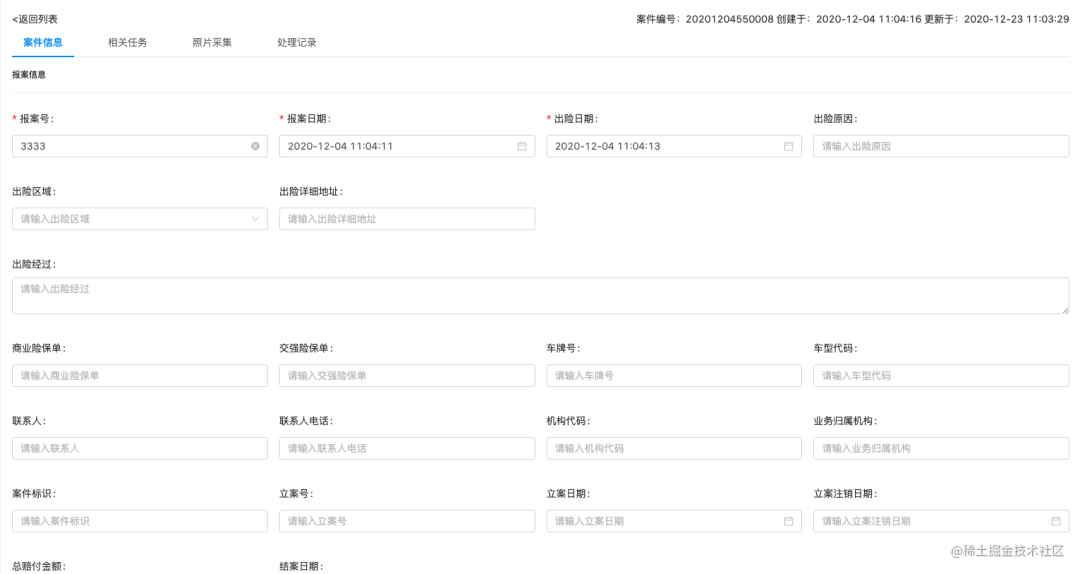The height and width of the screenshot is (574, 1080).
Task: Click the 案件标识 input field
Action: coord(140,521)
